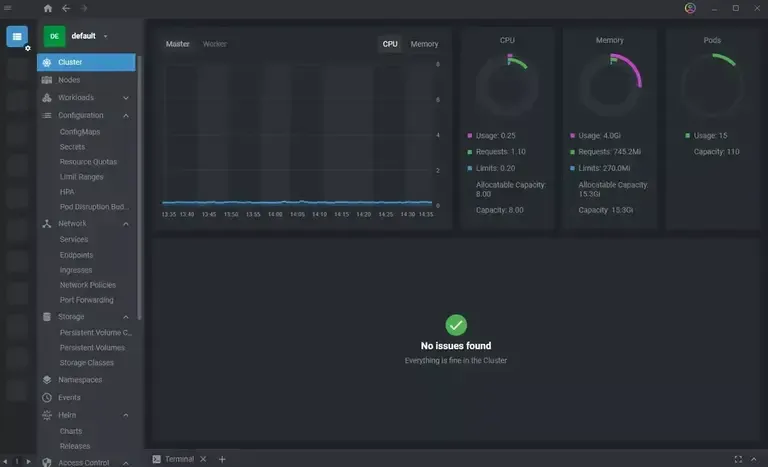This screenshot has width=768, height=467.
Task: Open Endpoints
Action: (x=76, y=255)
